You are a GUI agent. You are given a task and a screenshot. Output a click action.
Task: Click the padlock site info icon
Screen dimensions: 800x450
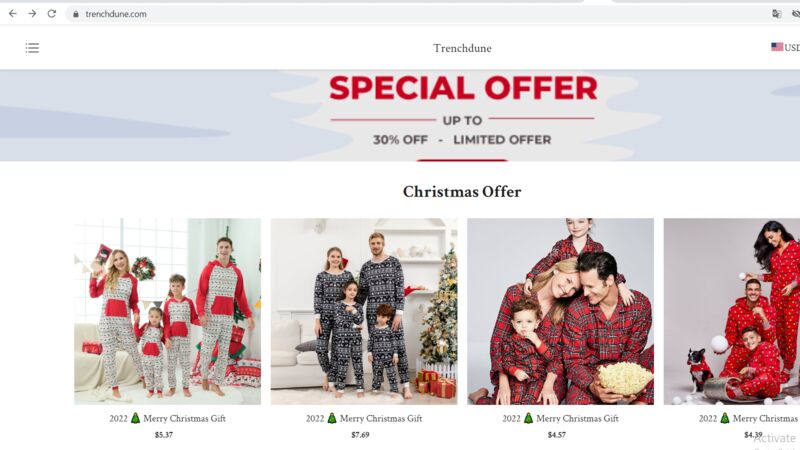[x=76, y=14]
